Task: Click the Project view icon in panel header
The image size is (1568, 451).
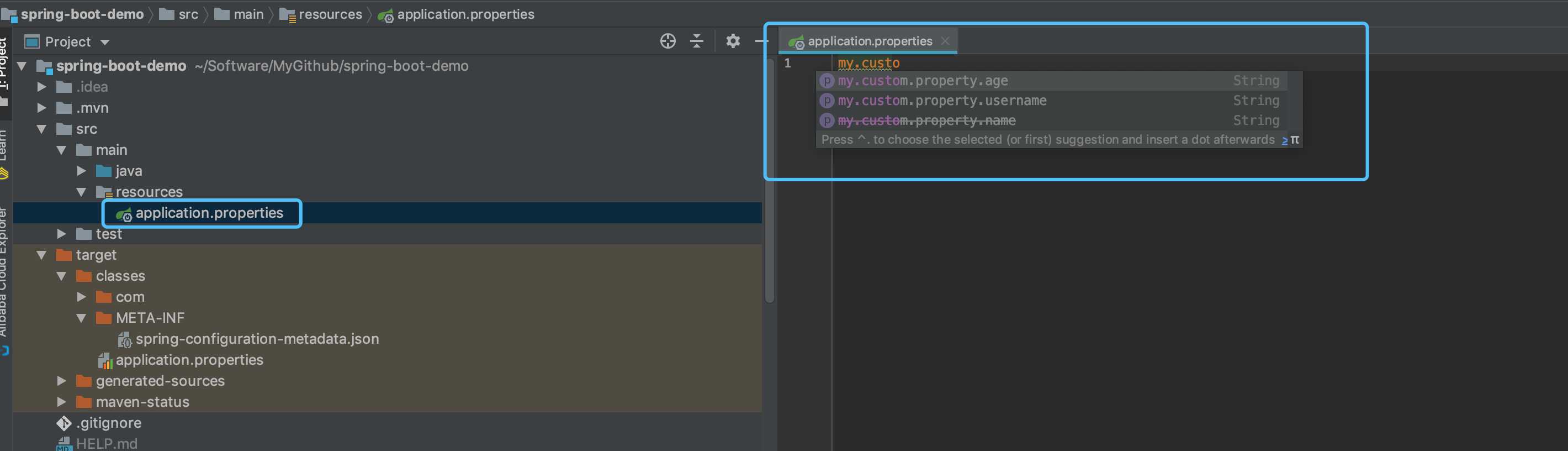Action: (x=31, y=41)
